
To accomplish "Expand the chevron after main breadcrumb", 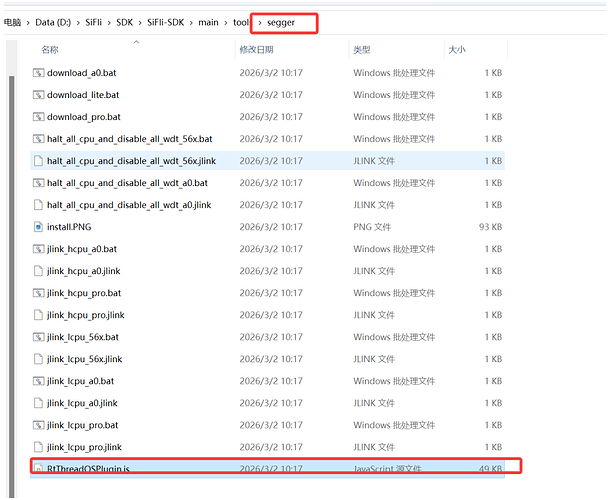I will (226, 23).
